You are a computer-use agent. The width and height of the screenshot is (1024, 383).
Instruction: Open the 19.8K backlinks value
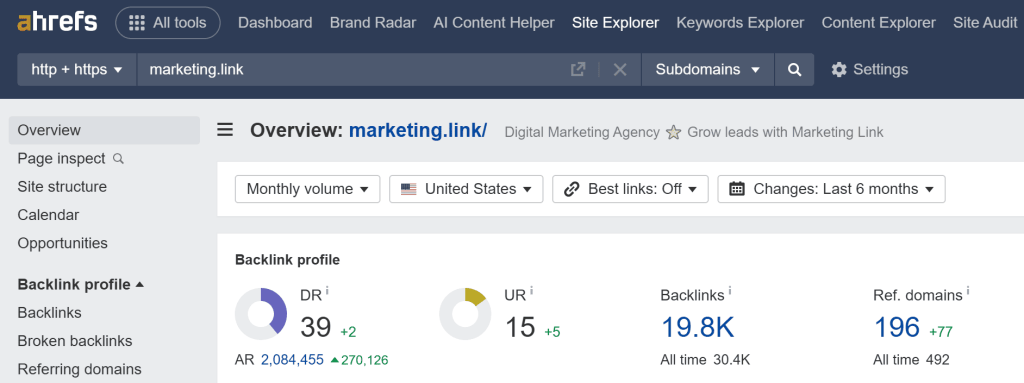point(698,327)
